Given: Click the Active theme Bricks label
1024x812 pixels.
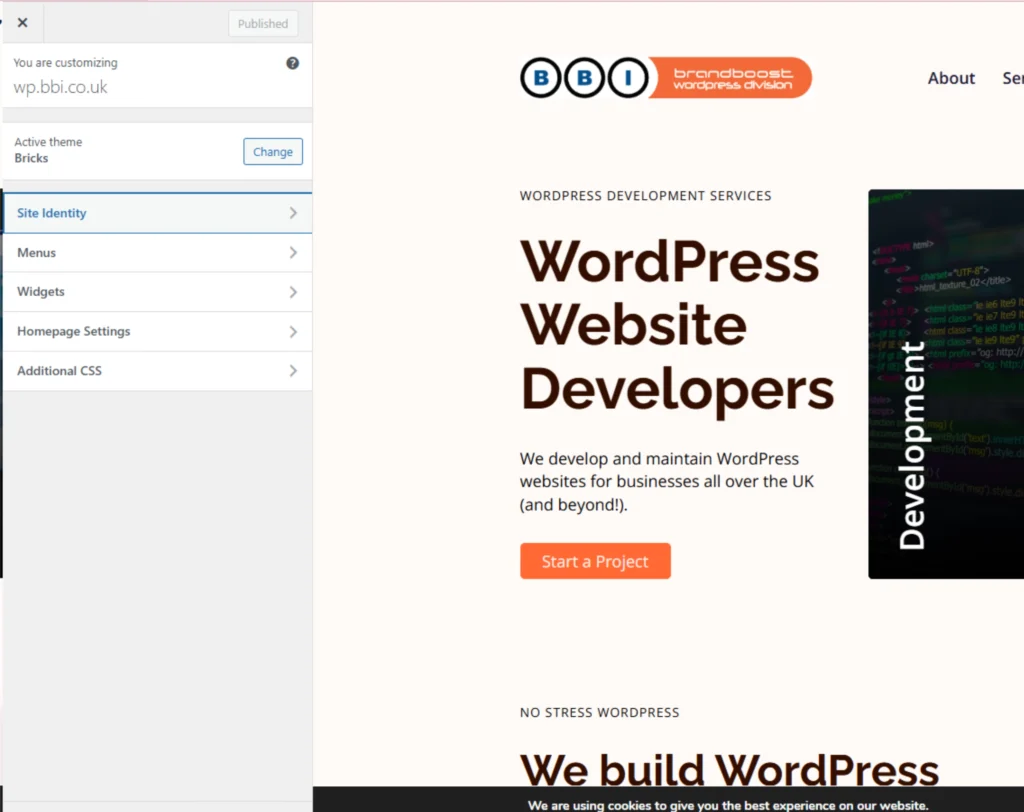Looking at the screenshot, I should click(48, 150).
